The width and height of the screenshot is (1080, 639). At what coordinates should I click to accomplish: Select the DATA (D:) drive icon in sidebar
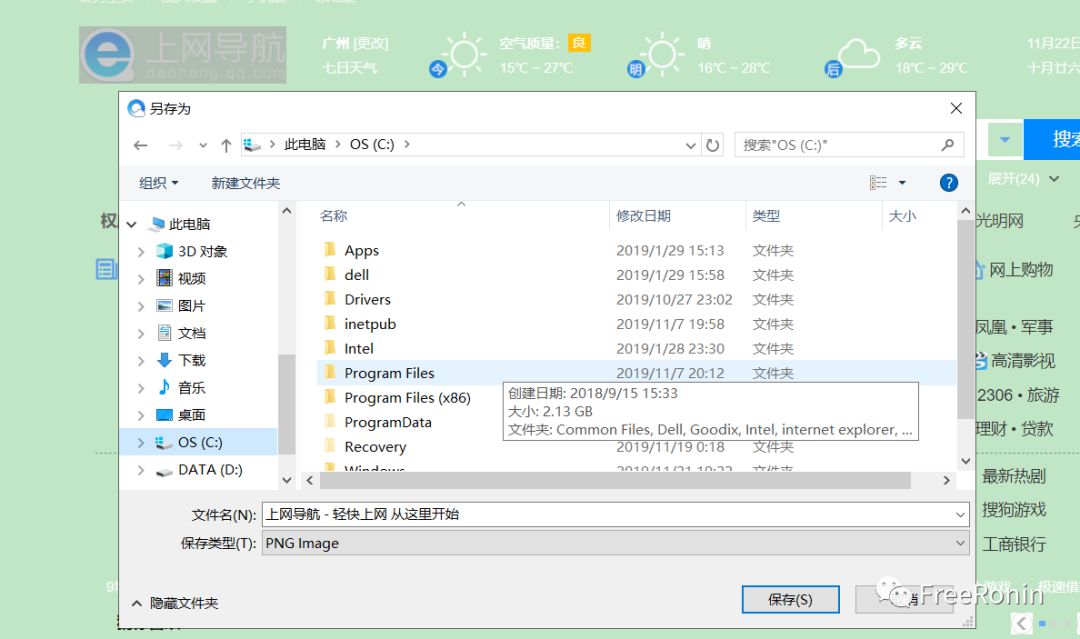[163, 469]
